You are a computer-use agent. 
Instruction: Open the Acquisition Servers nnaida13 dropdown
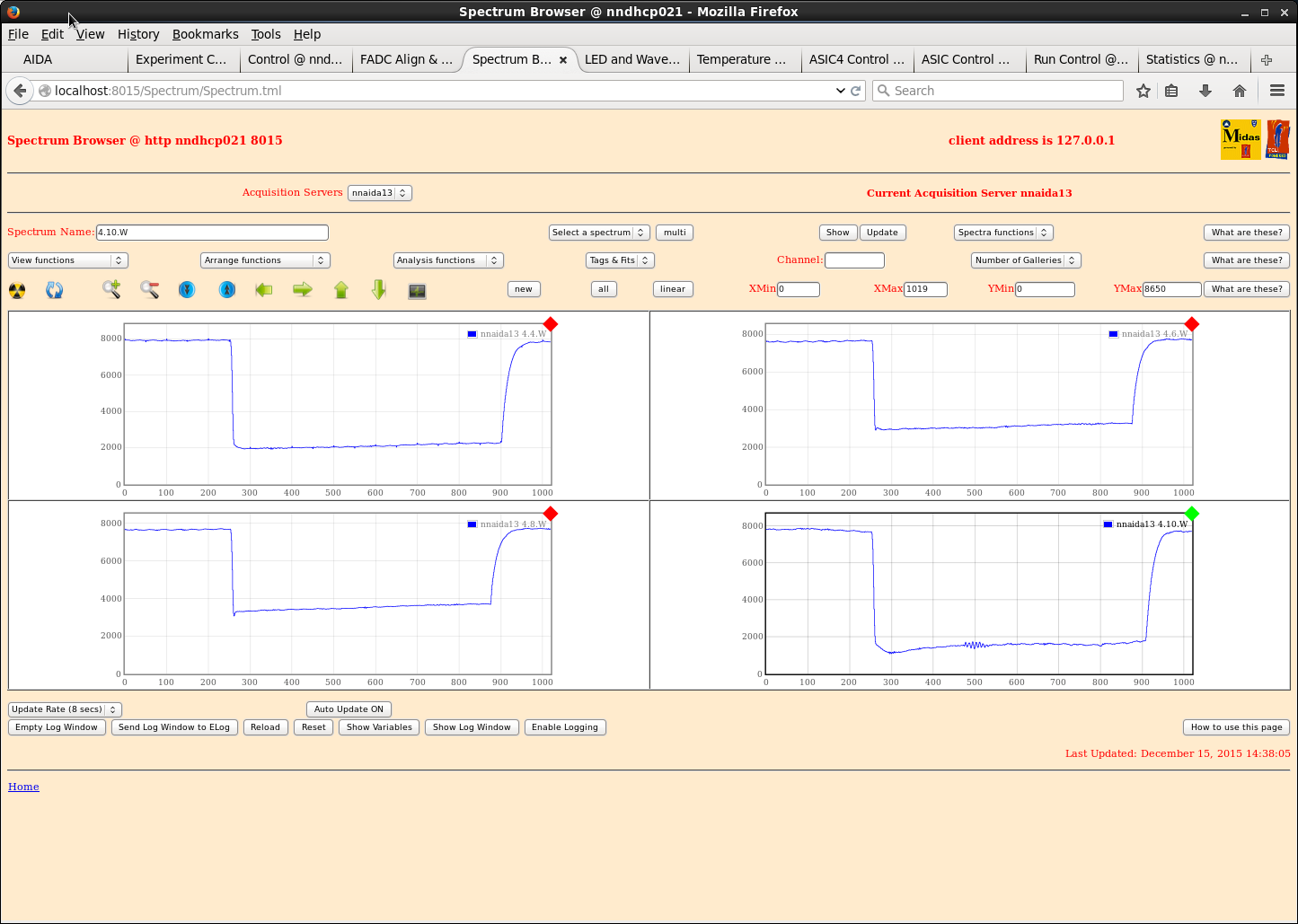[x=379, y=193]
